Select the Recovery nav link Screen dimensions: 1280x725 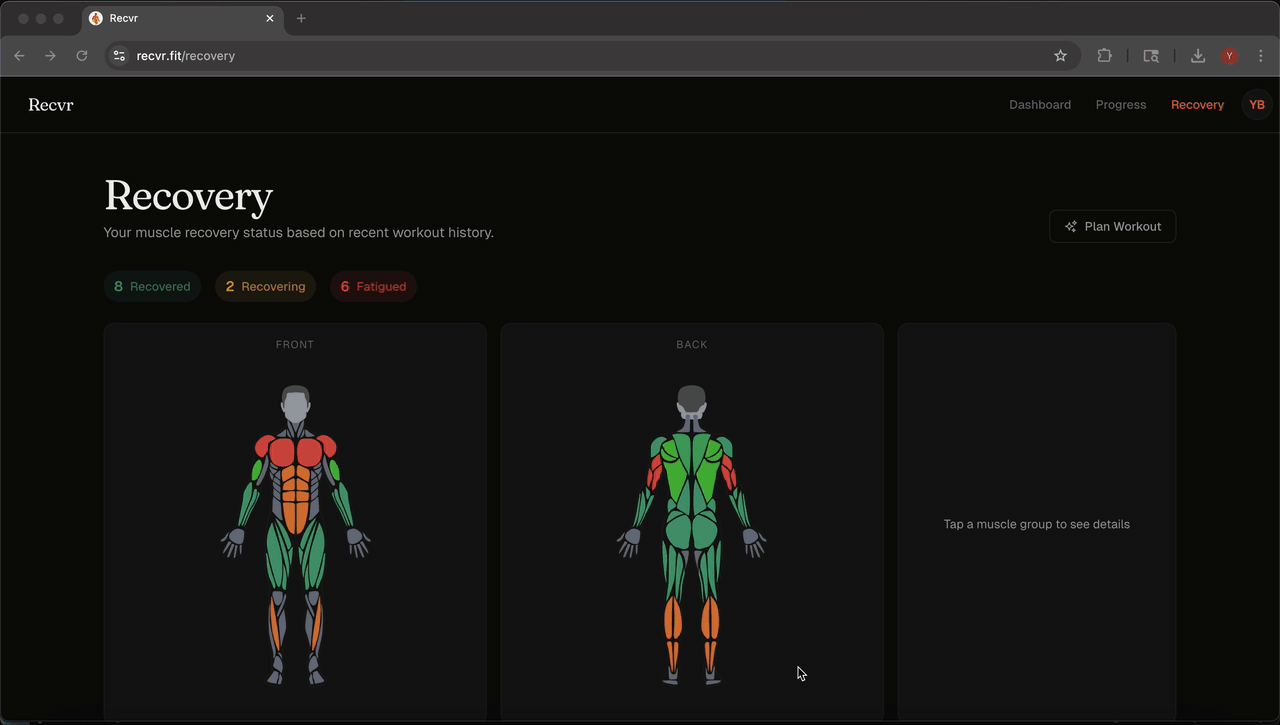pyautogui.click(x=1197, y=104)
